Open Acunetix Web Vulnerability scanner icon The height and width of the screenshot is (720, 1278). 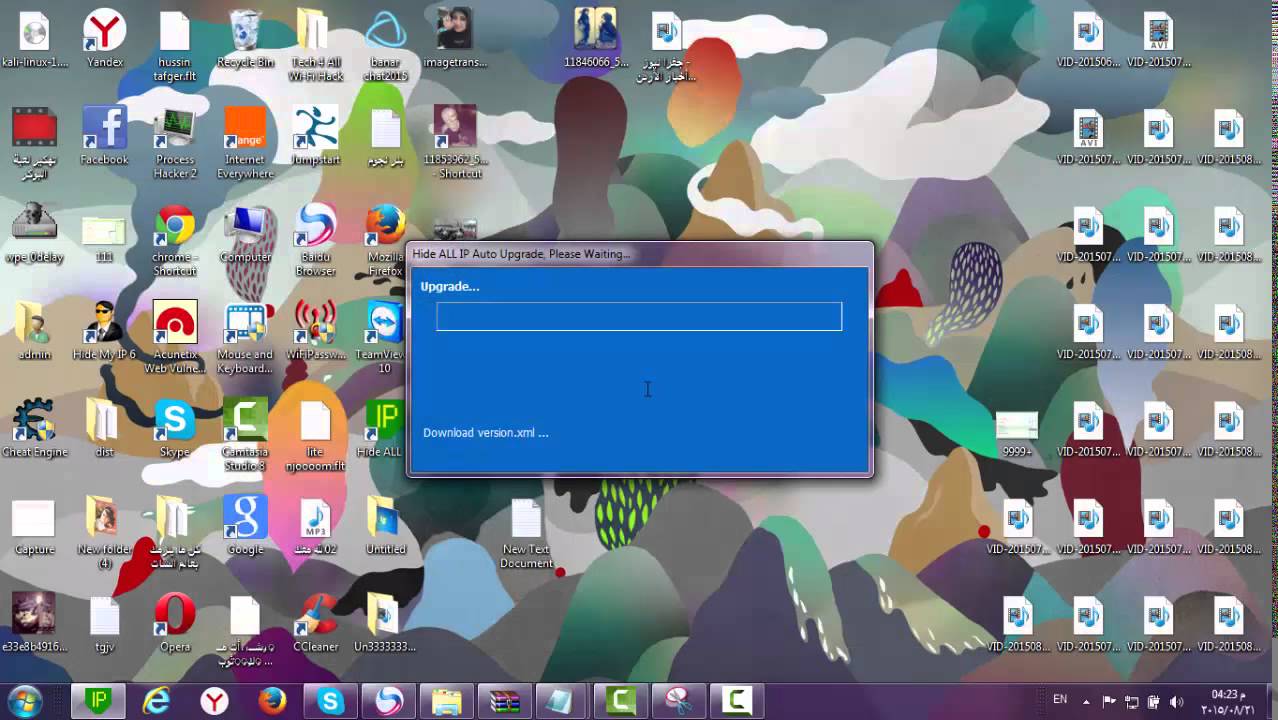[x=175, y=337]
